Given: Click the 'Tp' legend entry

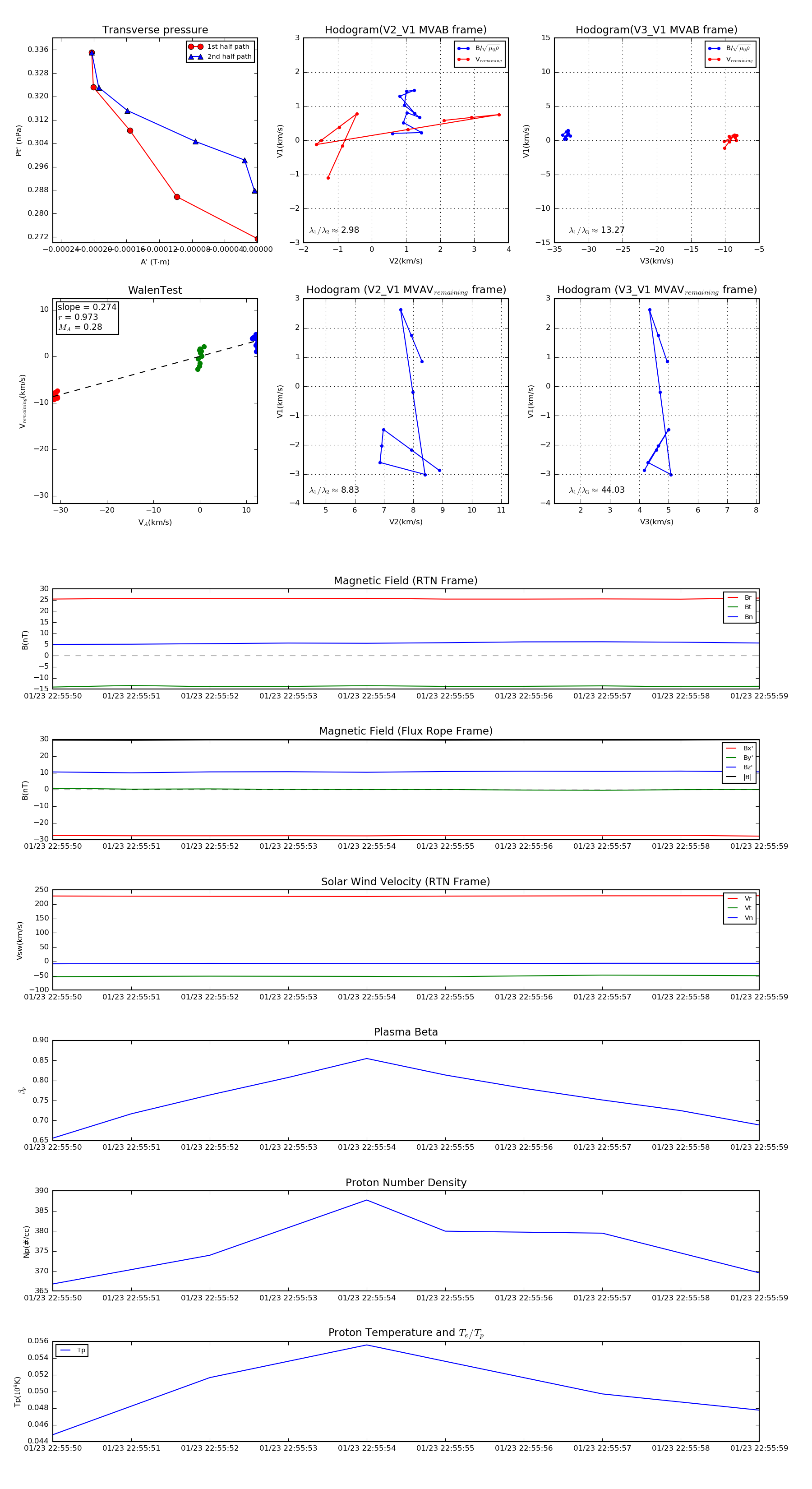Looking at the screenshot, I should pos(73,1350).
